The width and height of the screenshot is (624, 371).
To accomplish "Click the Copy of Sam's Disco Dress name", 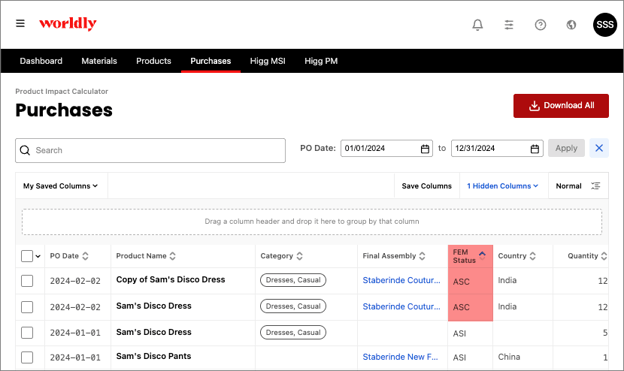I will (x=170, y=279).
